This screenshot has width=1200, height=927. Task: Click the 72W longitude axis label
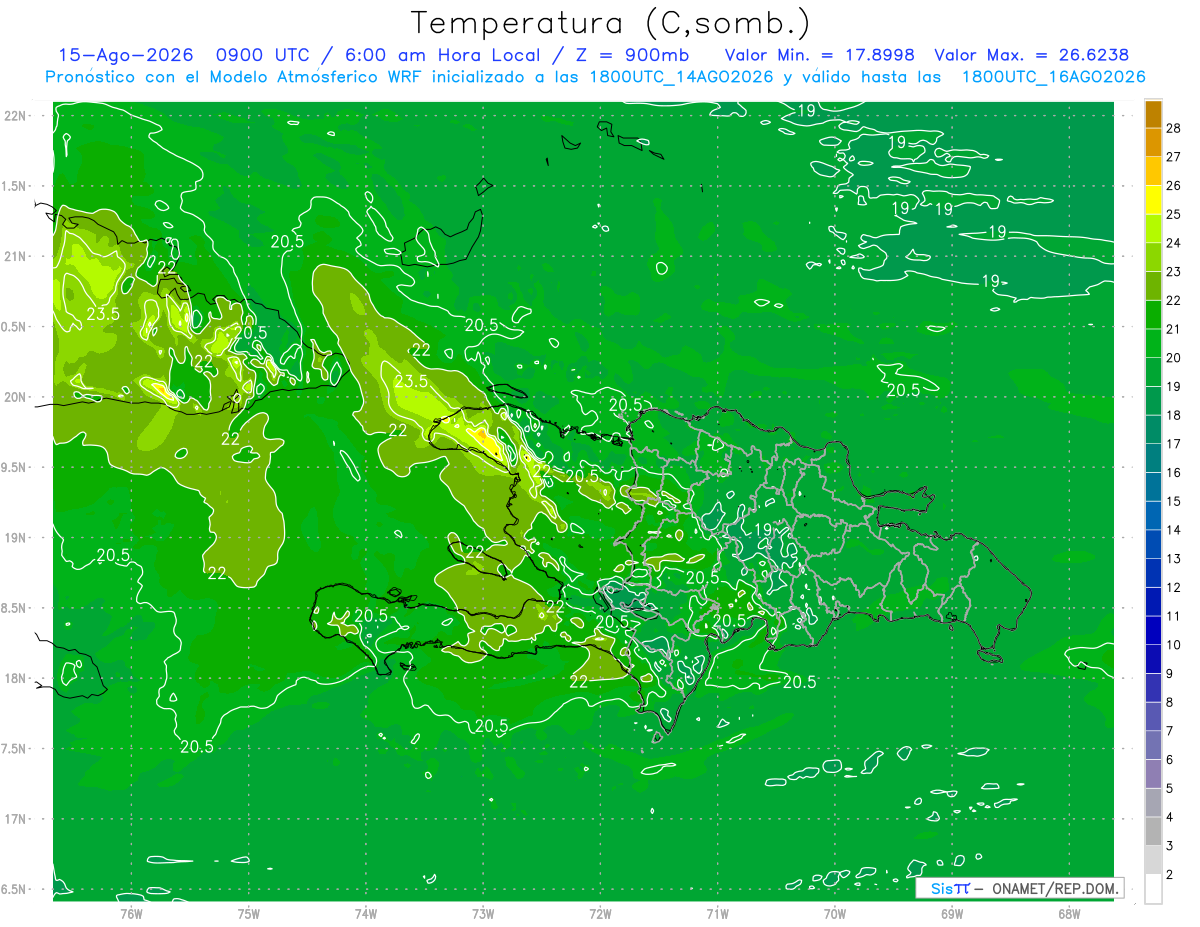[600, 913]
